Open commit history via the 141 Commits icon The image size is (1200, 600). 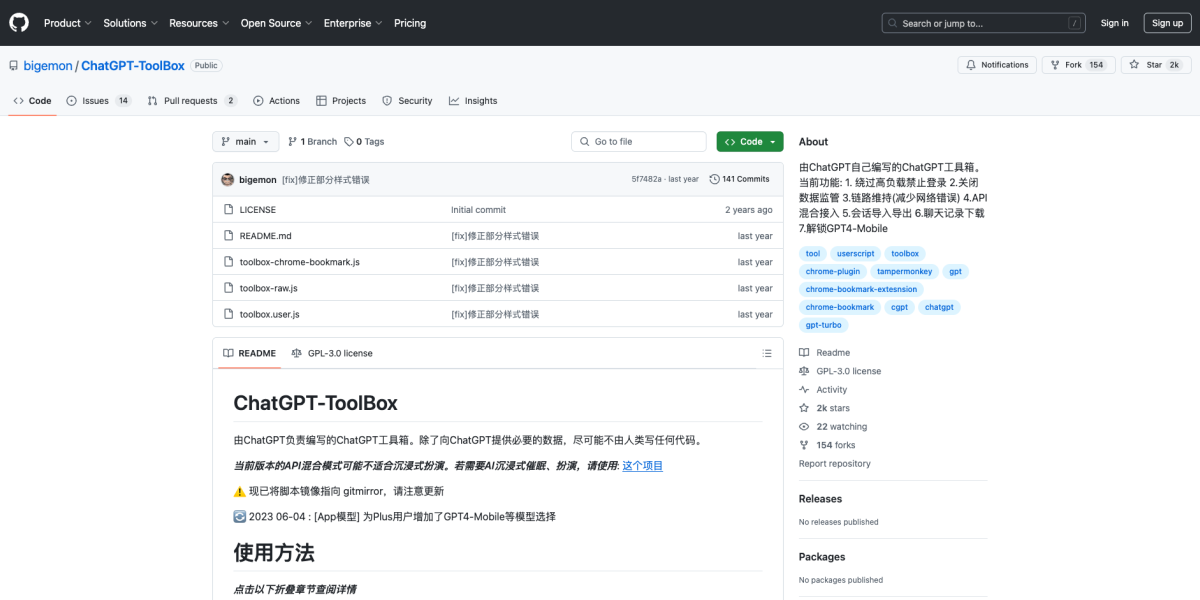point(714,177)
